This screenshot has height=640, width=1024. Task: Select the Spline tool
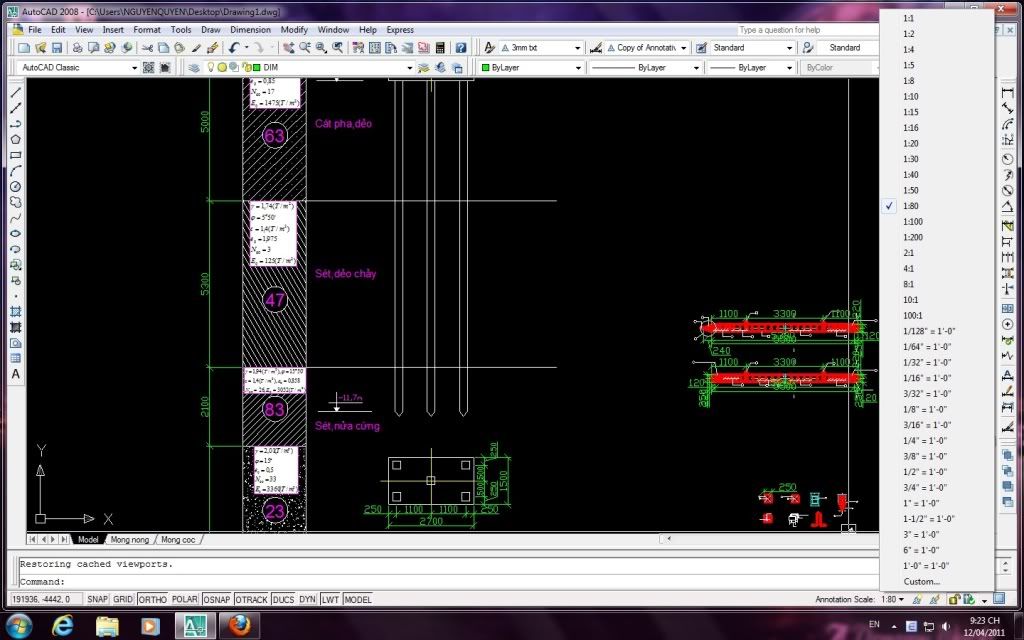tap(16, 217)
